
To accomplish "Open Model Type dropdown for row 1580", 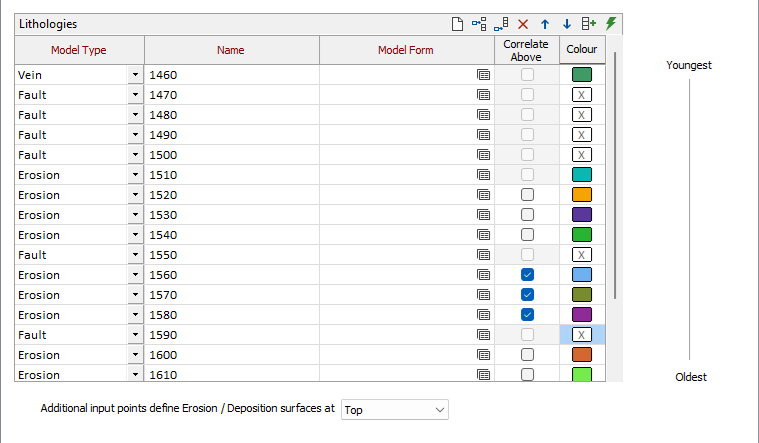I will [x=136, y=315].
